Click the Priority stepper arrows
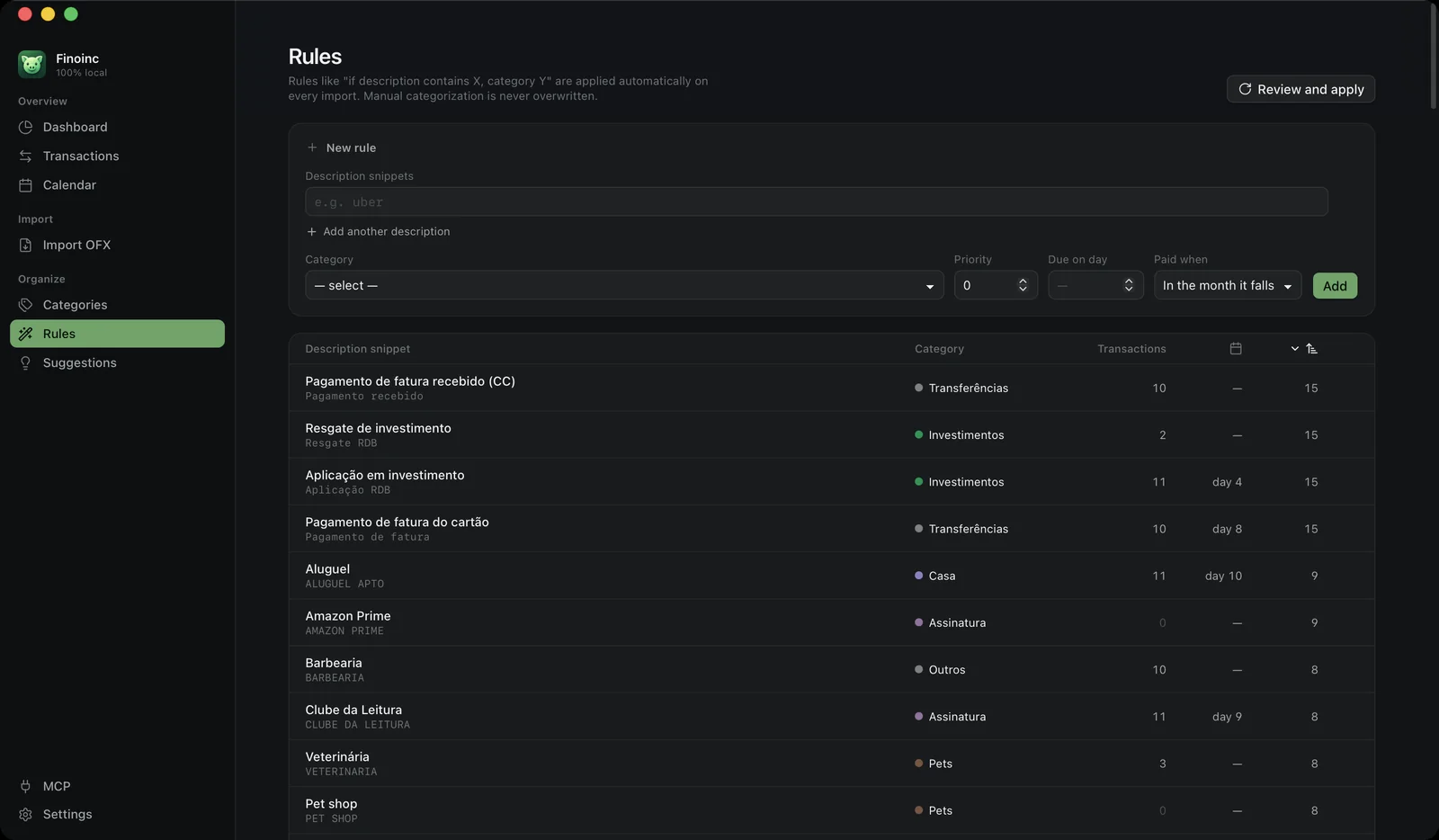This screenshot has width=1439, height=840. [1023, 285]
